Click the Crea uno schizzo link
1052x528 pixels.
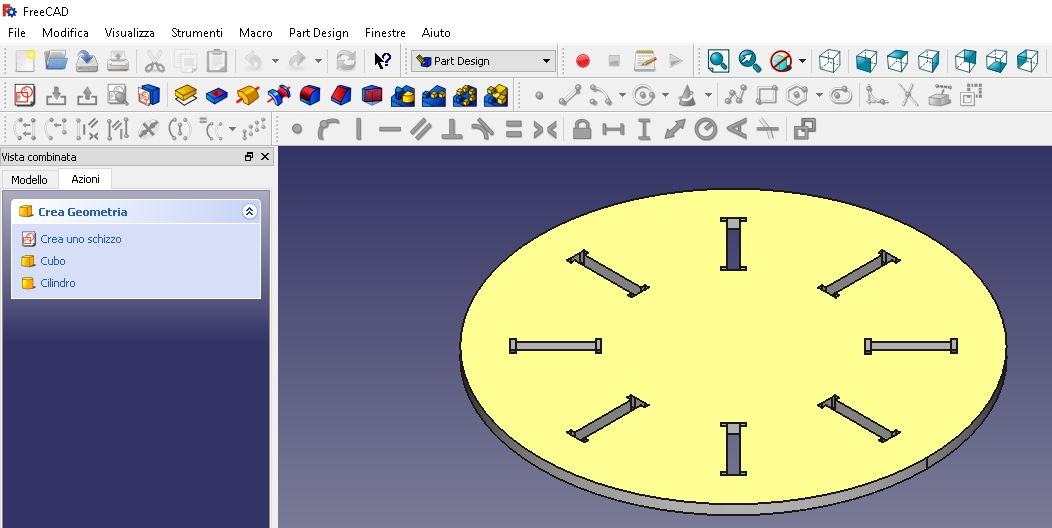click(81, 239)
